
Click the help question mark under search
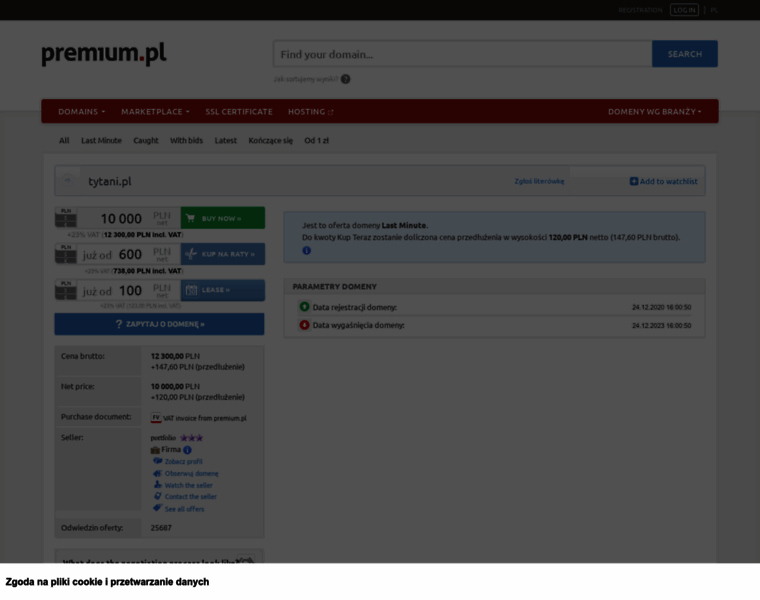click(x=345, y=79)
